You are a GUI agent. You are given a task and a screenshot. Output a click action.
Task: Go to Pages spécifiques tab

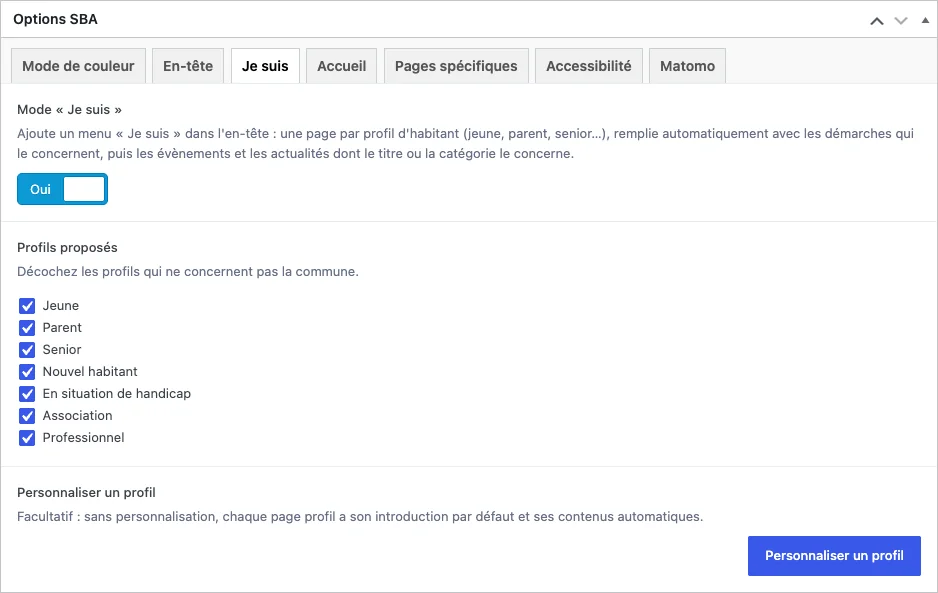pyautogui.click(x=456, y=66)
